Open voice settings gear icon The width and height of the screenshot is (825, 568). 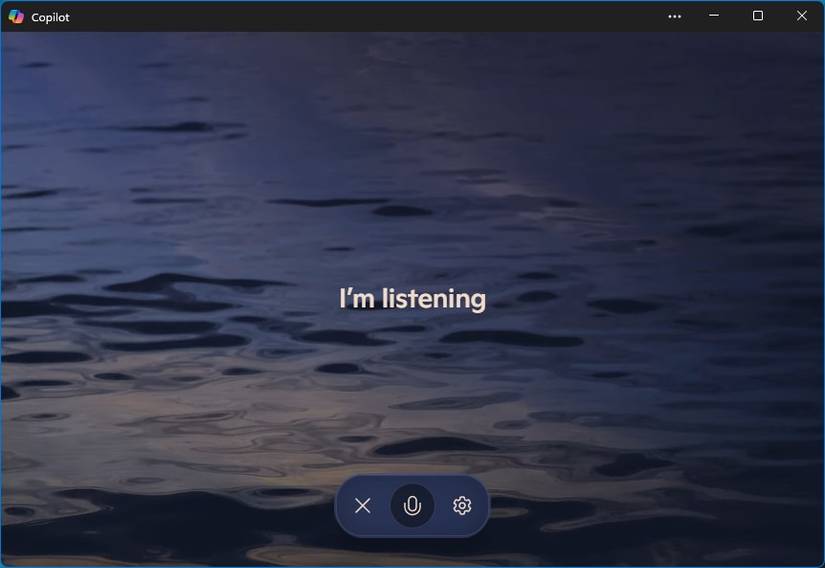coord(462,505)
